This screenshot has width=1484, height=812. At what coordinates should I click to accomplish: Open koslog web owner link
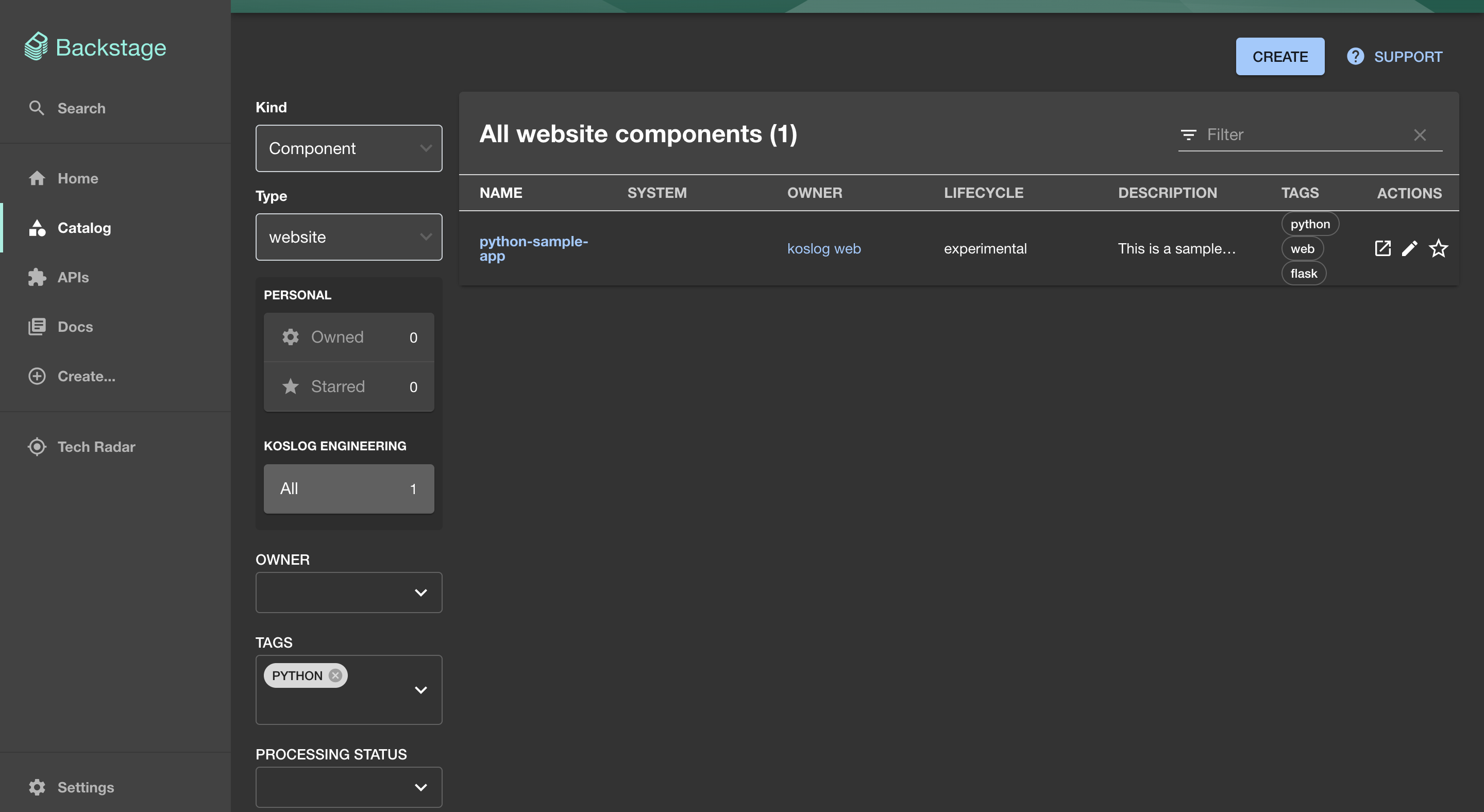pos(824,248)
